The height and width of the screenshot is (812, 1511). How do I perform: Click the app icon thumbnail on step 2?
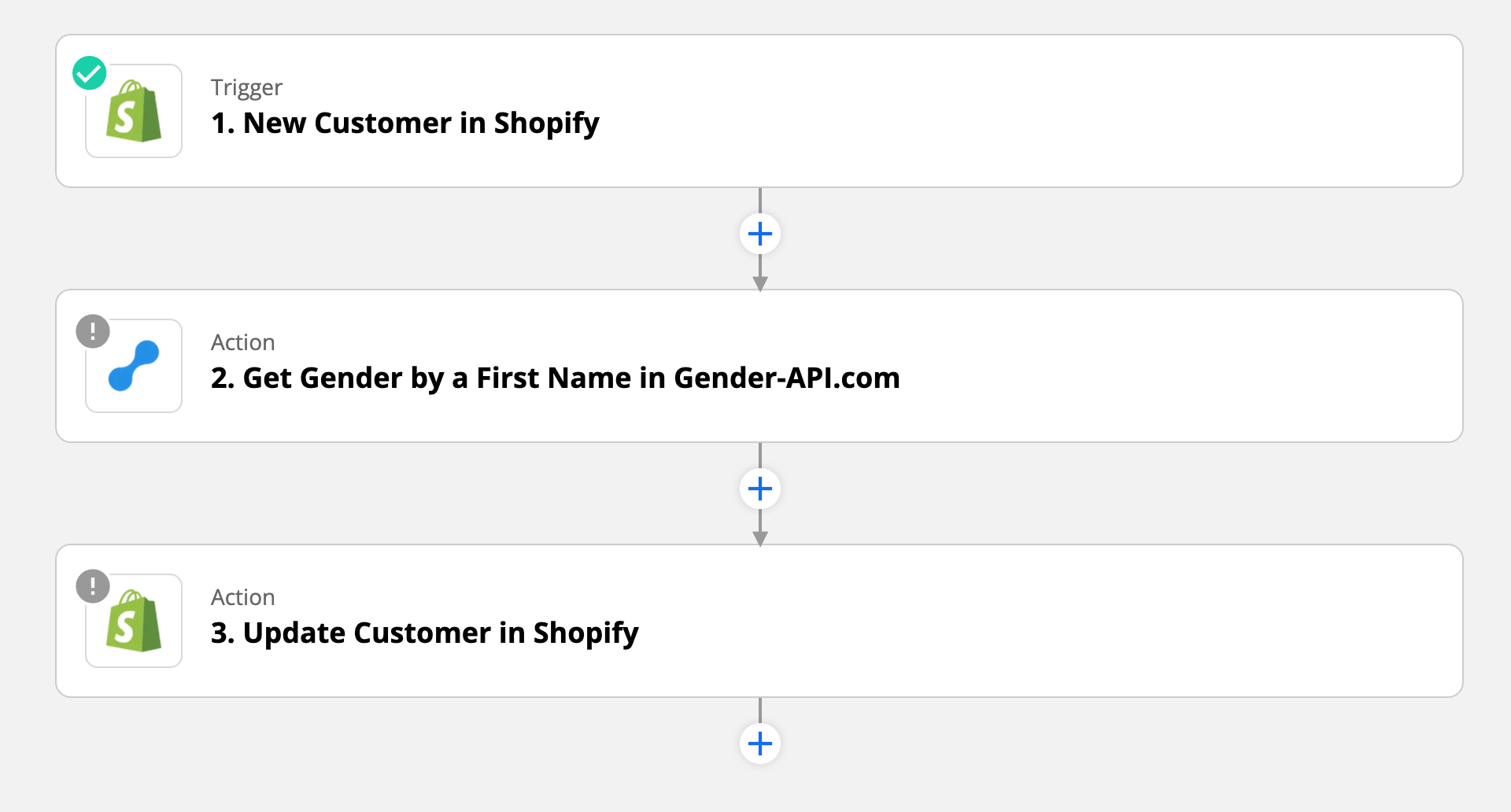pos(133,365)
